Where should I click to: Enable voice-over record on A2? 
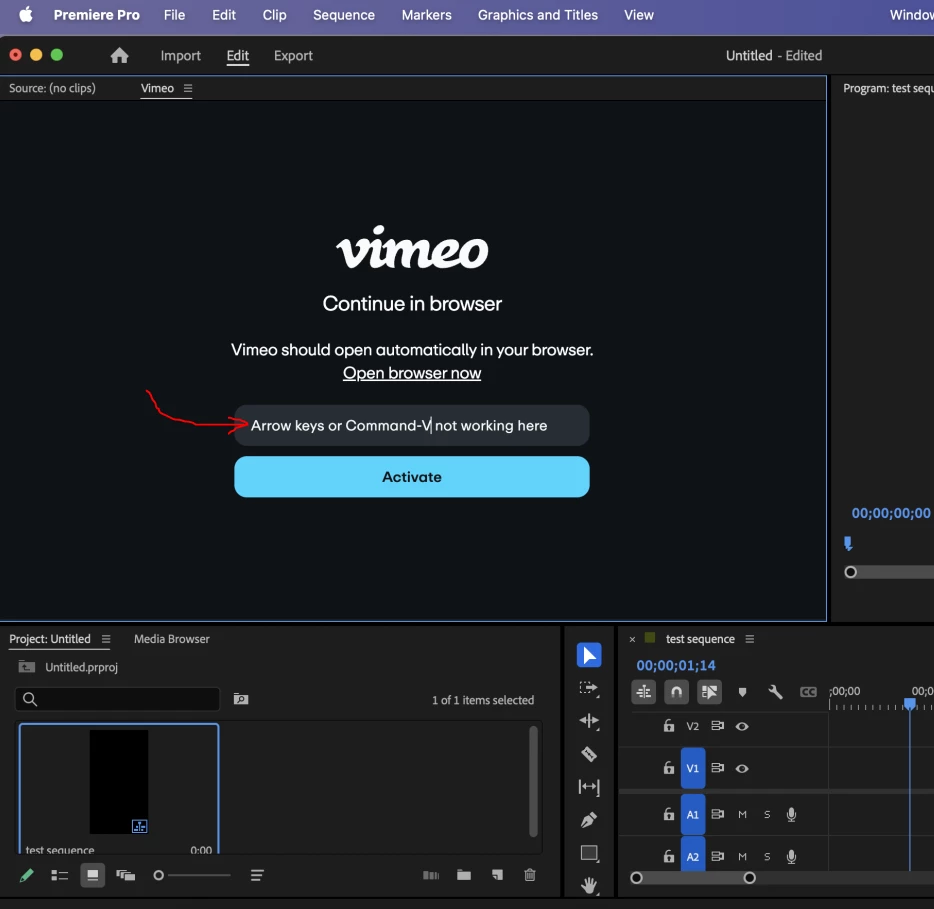pyautogui.click(x=791, y=857)
